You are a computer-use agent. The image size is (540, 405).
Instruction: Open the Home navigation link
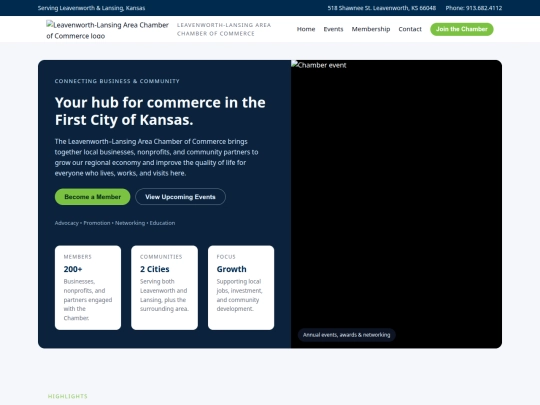point(306,29)
